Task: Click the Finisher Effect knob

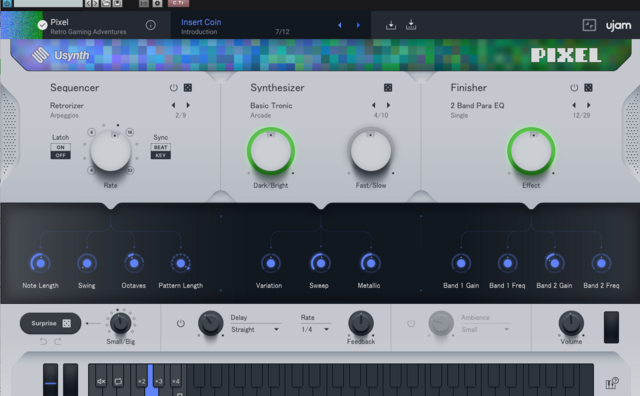Action: click(531, 151)
